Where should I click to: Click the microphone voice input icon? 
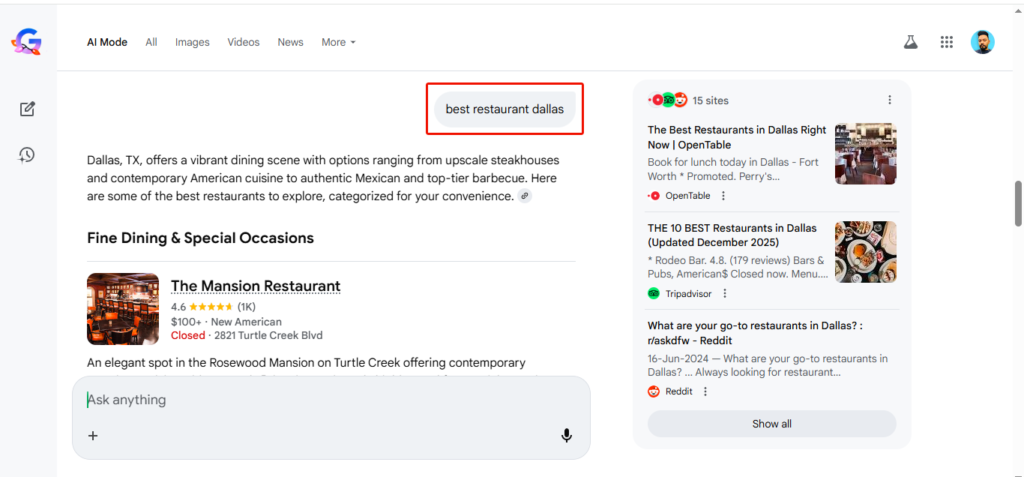tap(566, 435)
